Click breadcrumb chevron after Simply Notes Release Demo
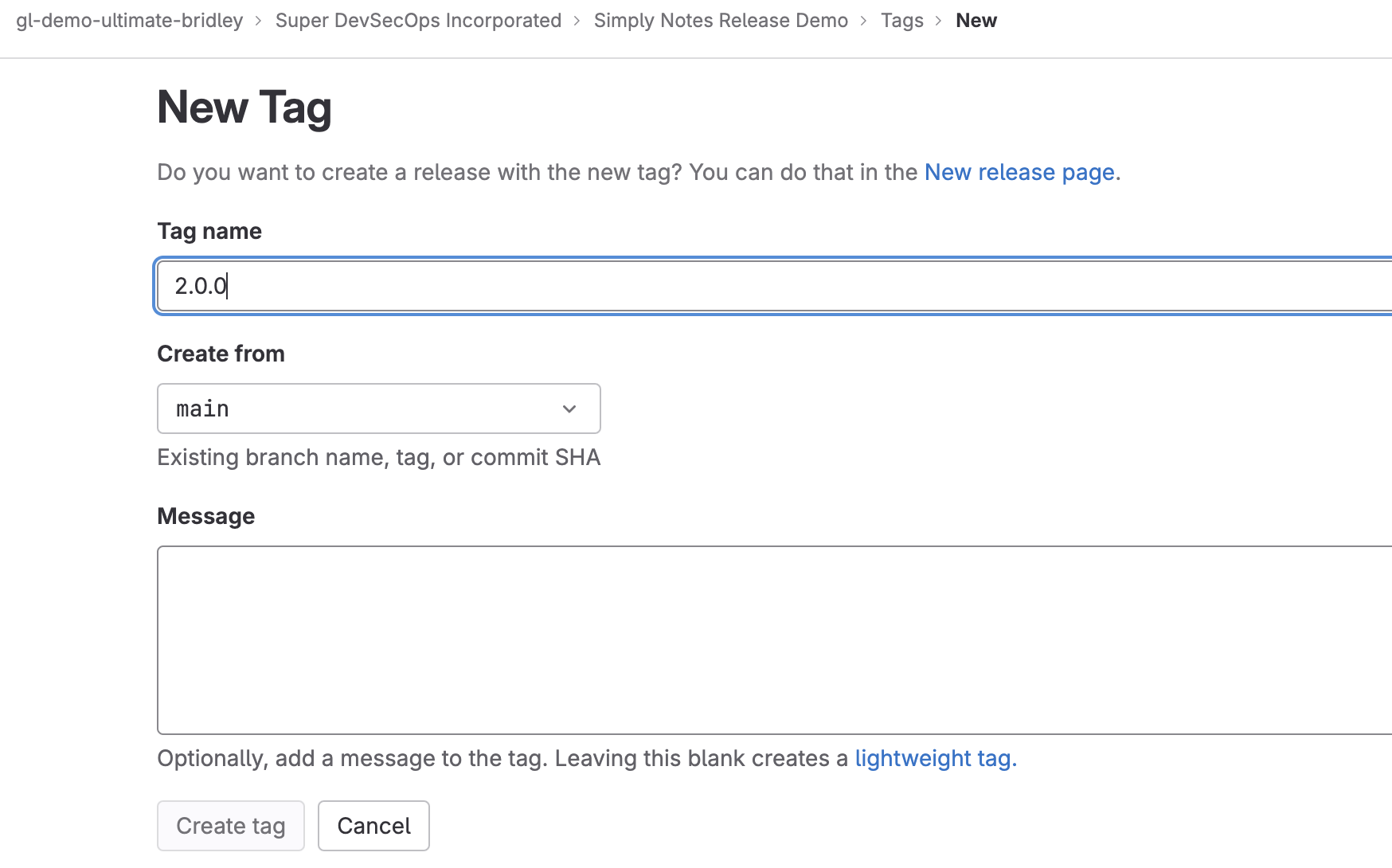This screenshot has width=1392, height=868. click(862, 20)
